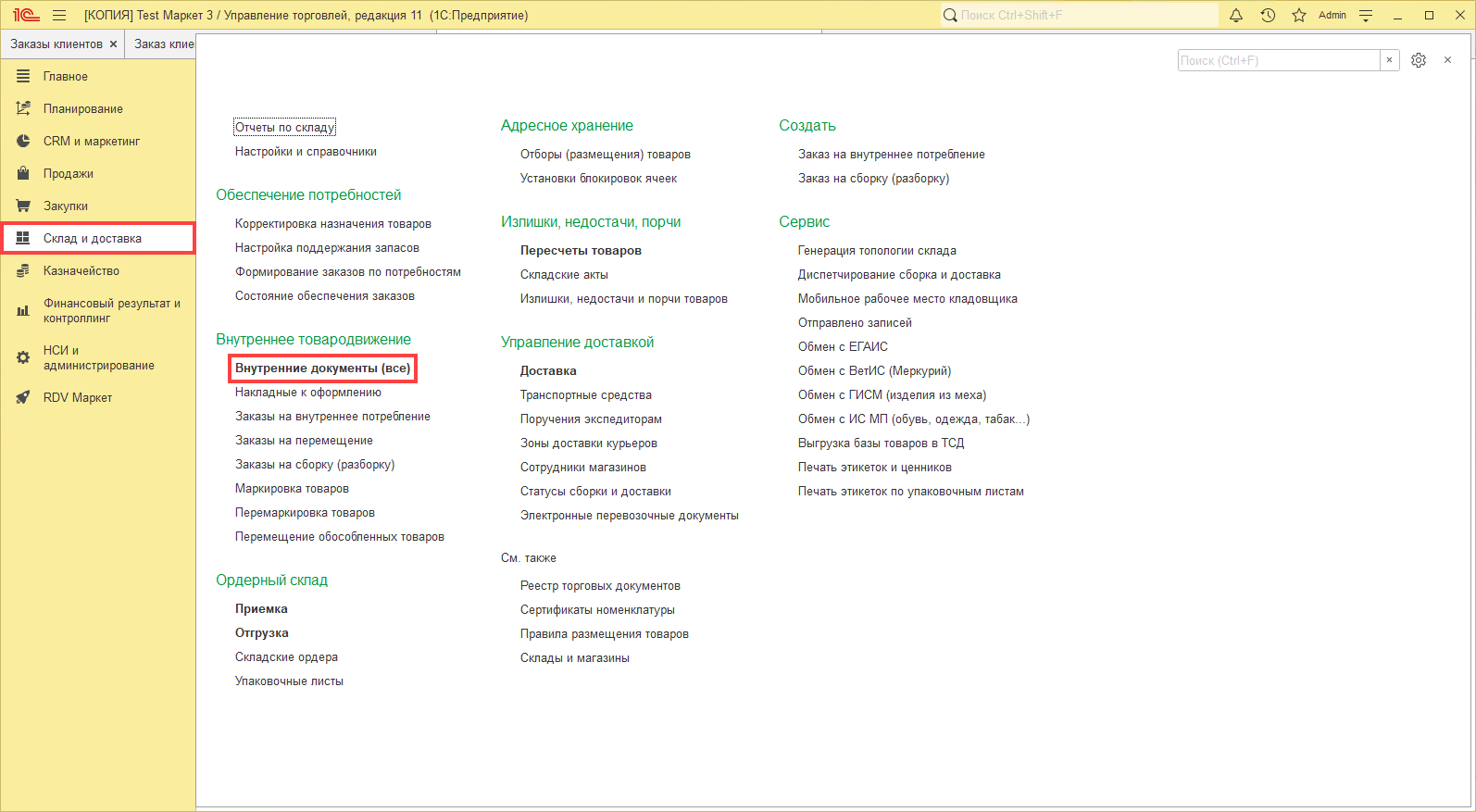Click the Закупки cart icon
Screen dimensions: 1476x812
coord(23,206)
